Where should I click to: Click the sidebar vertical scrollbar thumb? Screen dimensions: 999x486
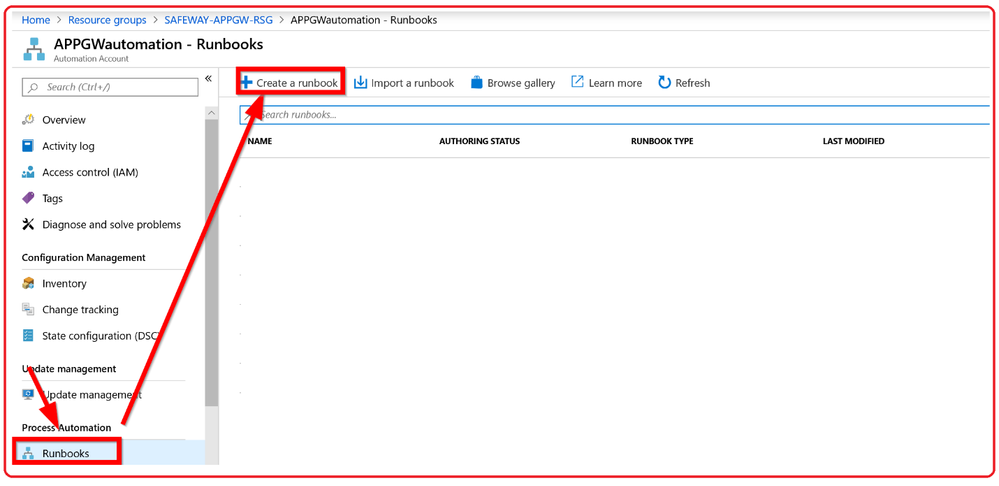tap(212, 262)
